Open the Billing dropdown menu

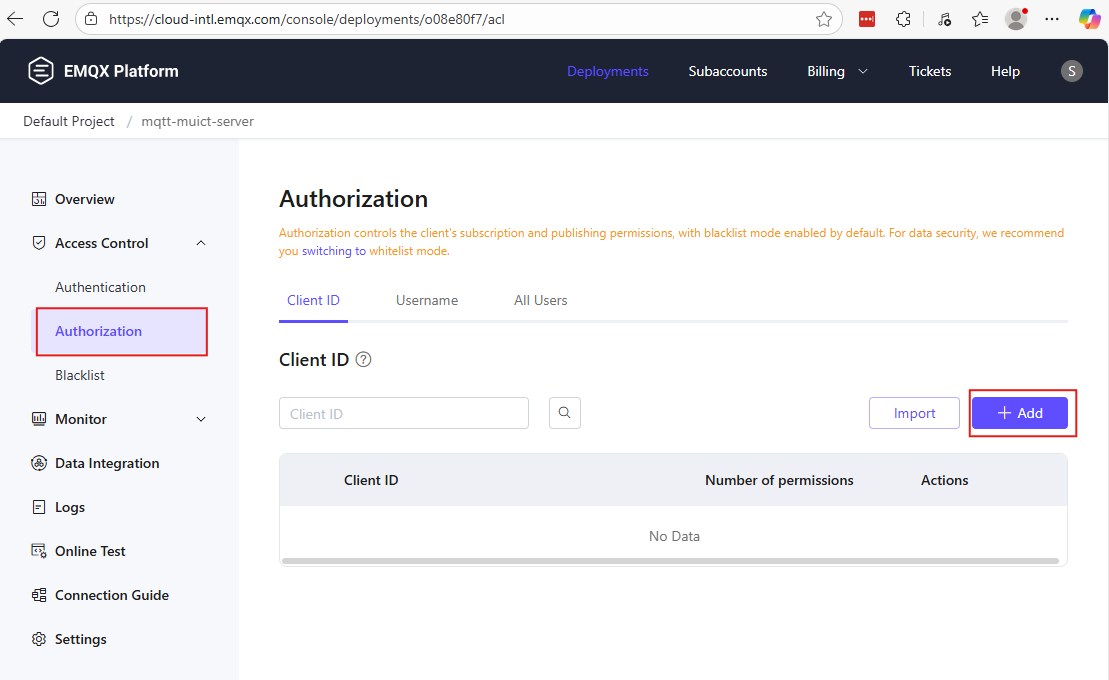837,71
